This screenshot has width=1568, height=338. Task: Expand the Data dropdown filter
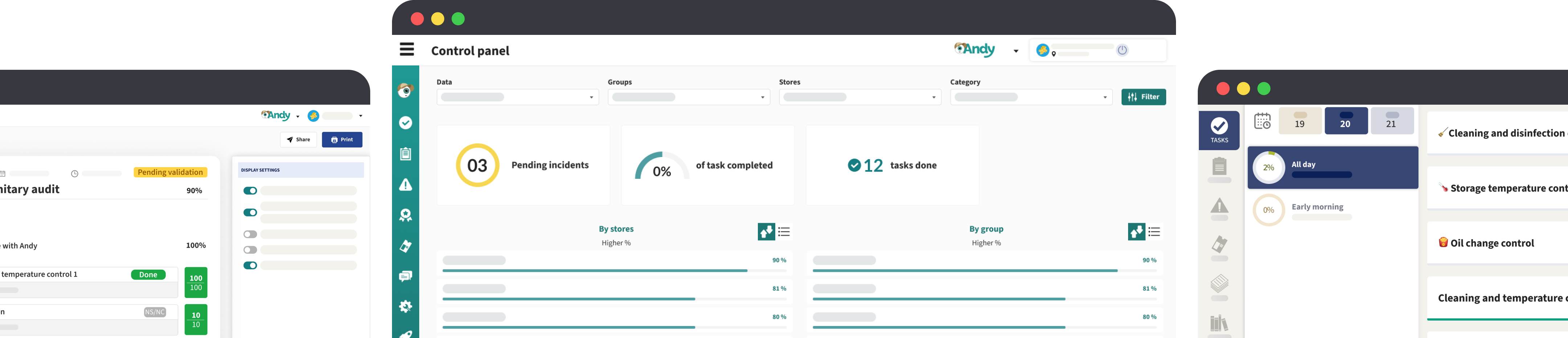tap(517, 97)
